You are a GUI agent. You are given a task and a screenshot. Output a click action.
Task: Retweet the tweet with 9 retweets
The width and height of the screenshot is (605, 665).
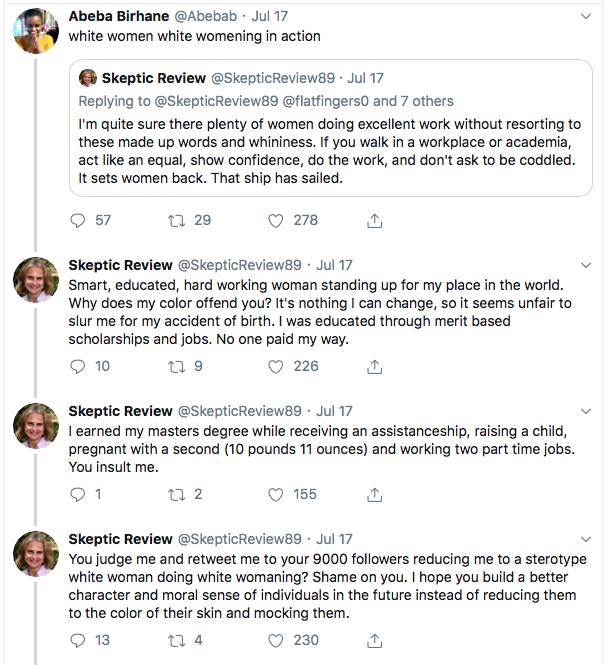[x=176, y=367]
